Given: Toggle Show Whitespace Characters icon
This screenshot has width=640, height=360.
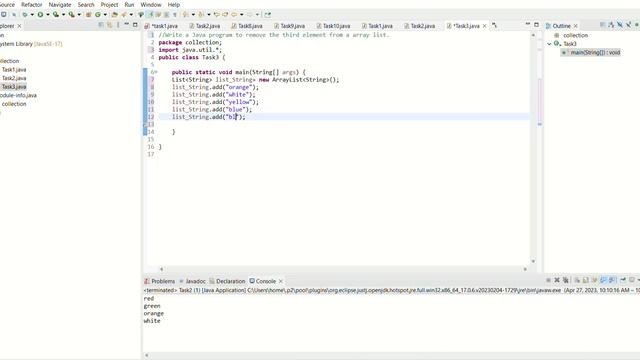Looking at the screenshot, I should click(x=174, y=15).
